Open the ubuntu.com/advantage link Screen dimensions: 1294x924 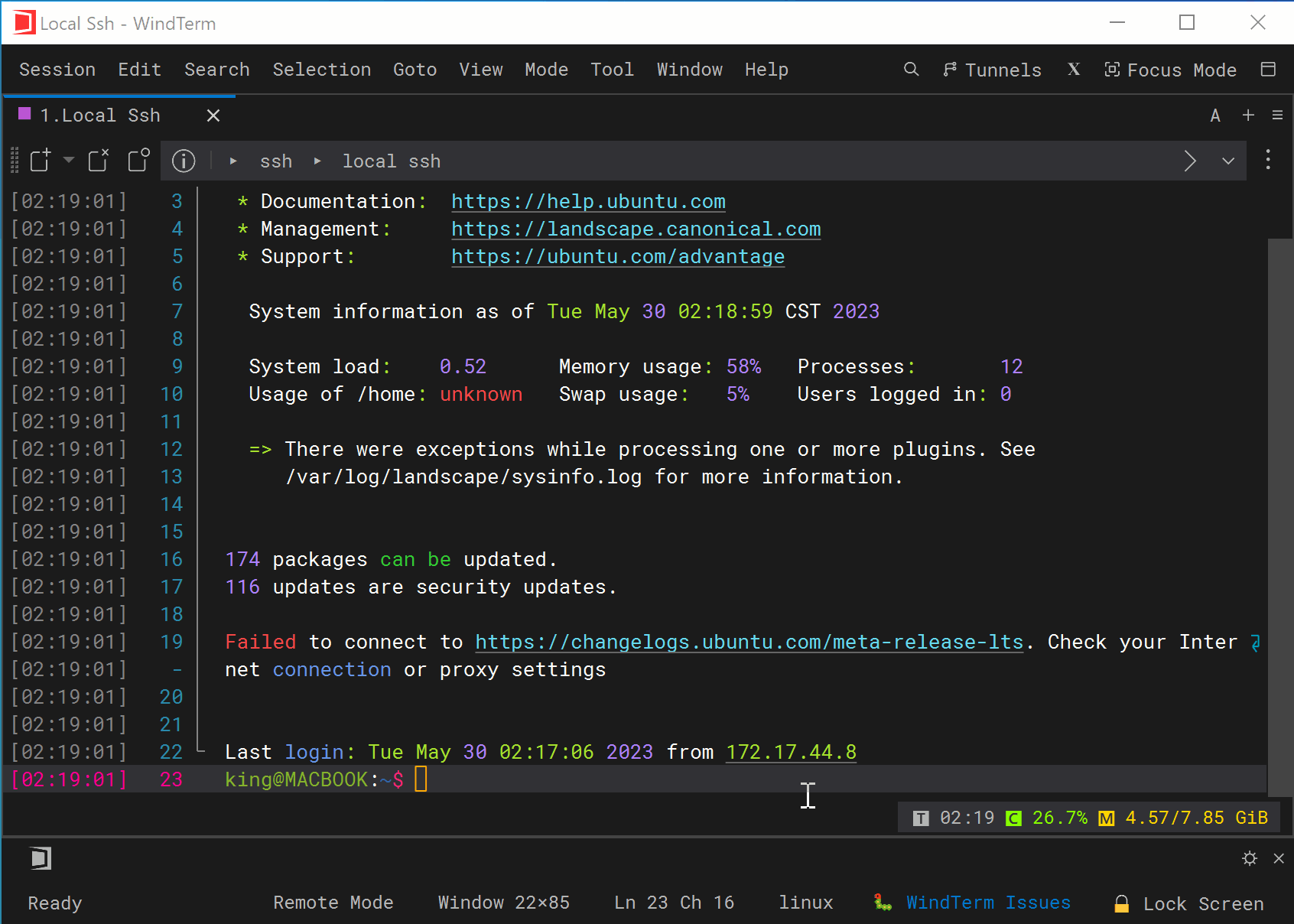(618, 256)
